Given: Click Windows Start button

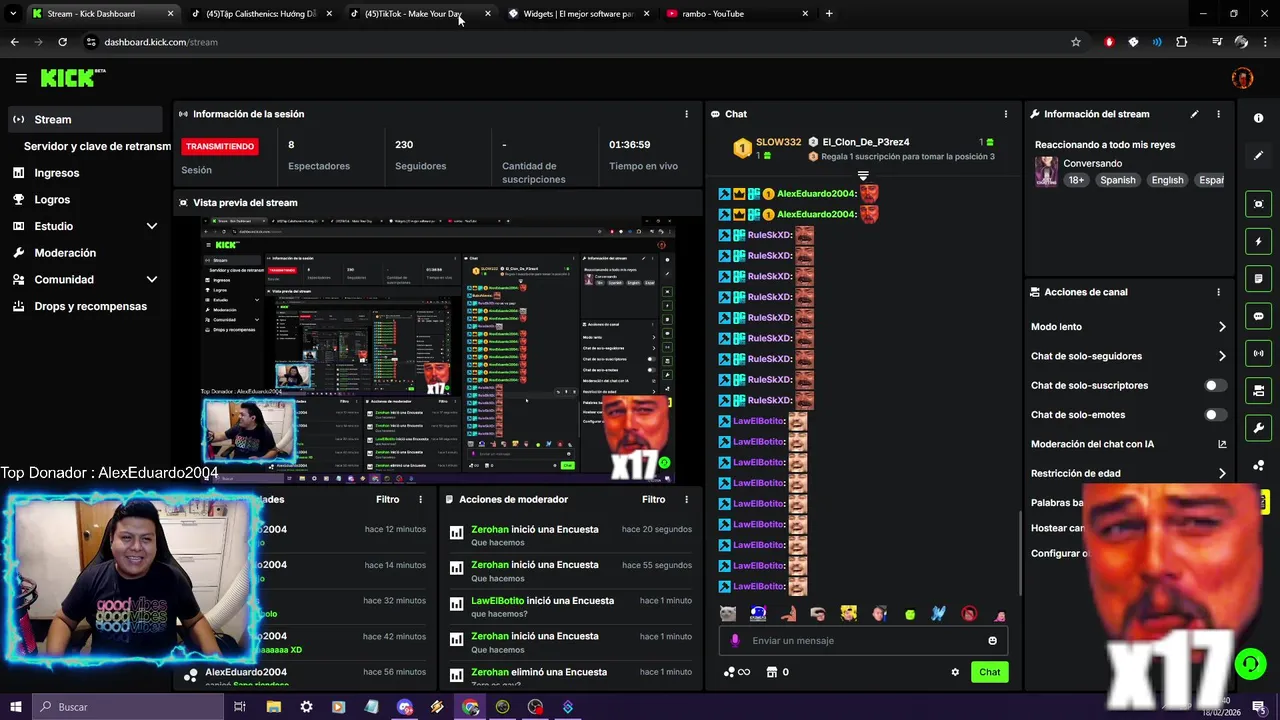Looking at the screenshot, I should (15, 707).
